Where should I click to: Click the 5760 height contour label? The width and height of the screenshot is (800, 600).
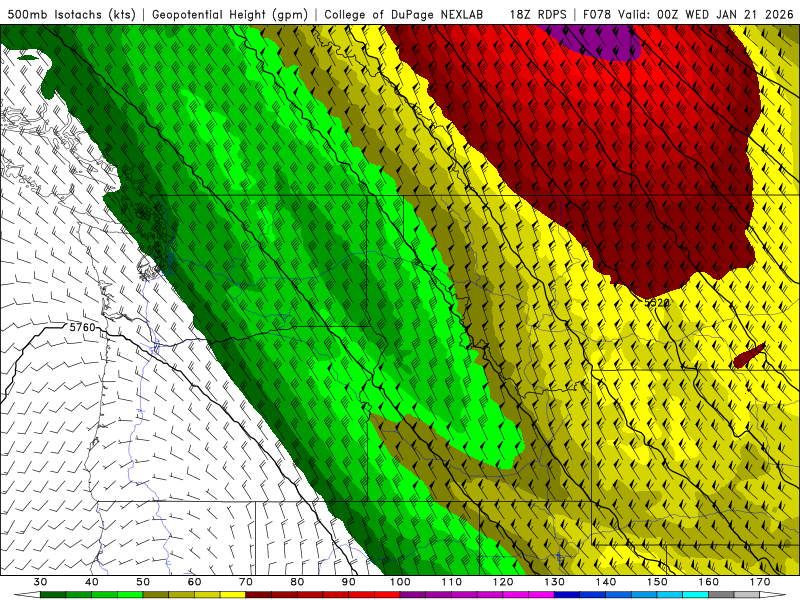tap(82, 327)
